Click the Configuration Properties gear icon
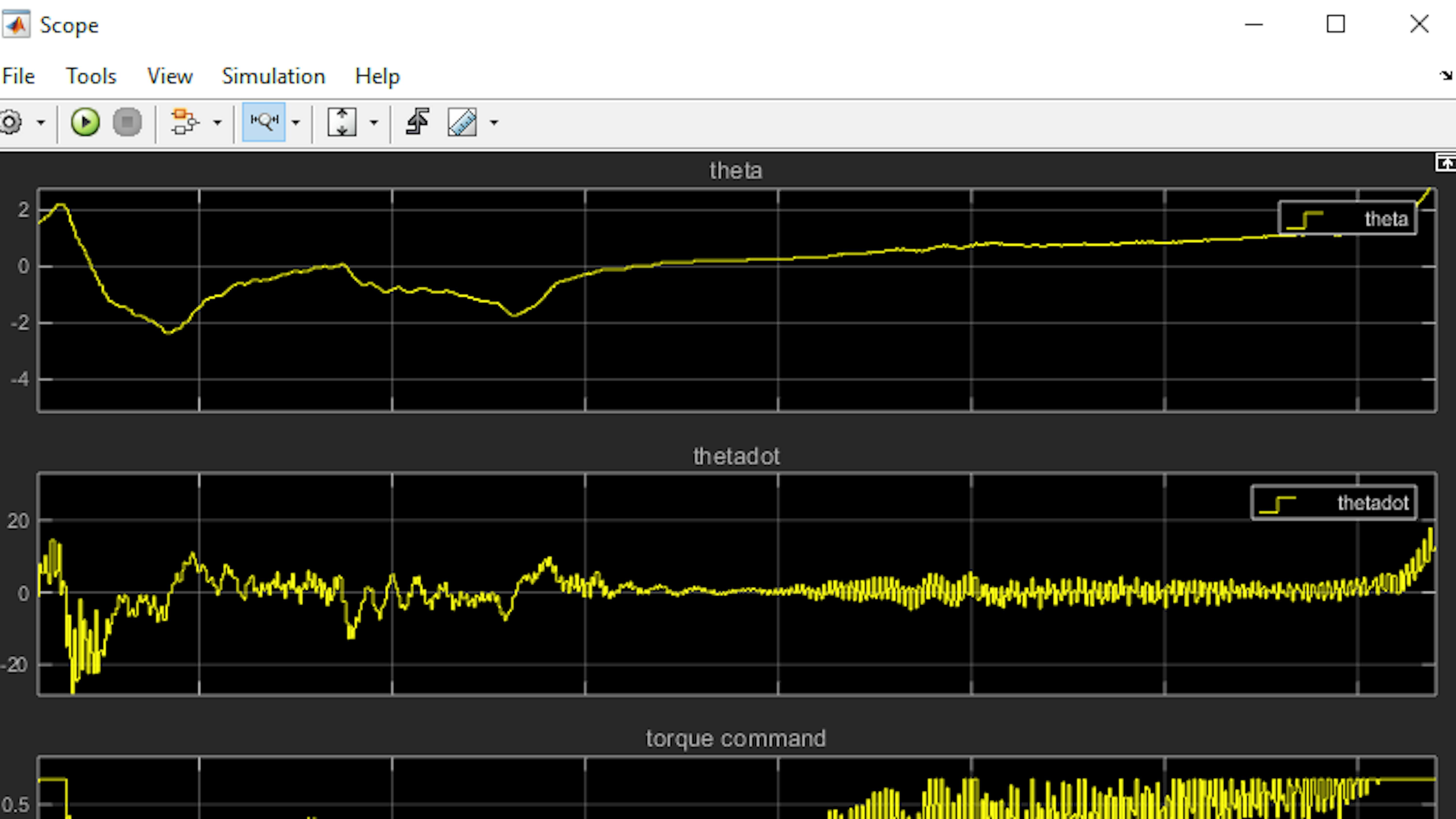 10,122
